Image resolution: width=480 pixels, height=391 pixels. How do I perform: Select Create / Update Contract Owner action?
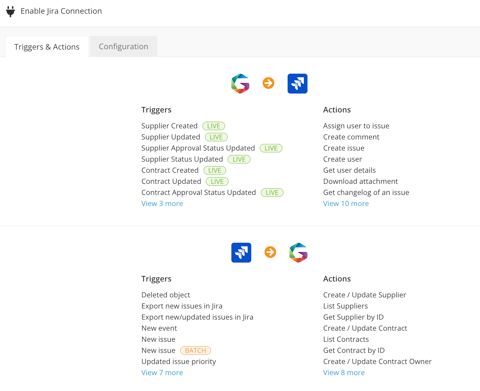[x=377, y=361]
